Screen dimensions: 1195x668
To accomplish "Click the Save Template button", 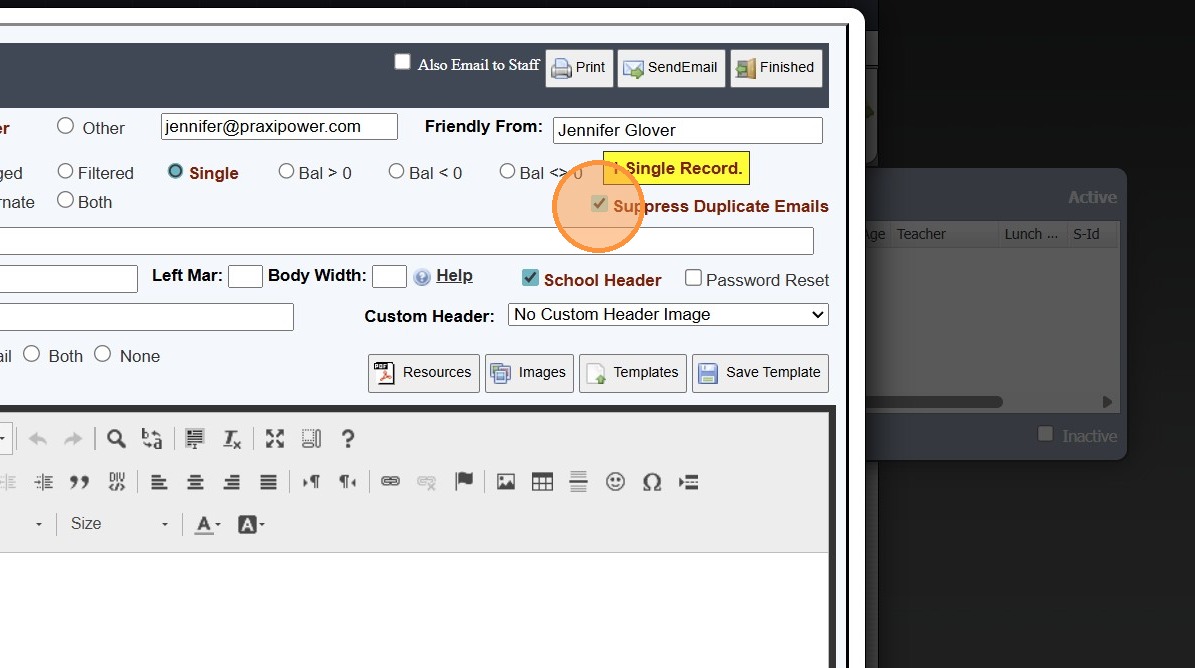I will pyautogui.click(x=761, y=373).
